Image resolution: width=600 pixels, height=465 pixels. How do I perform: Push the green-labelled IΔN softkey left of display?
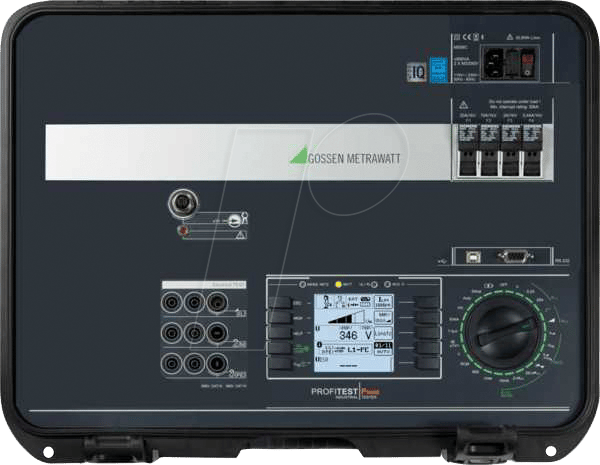(x=280, y=348)
